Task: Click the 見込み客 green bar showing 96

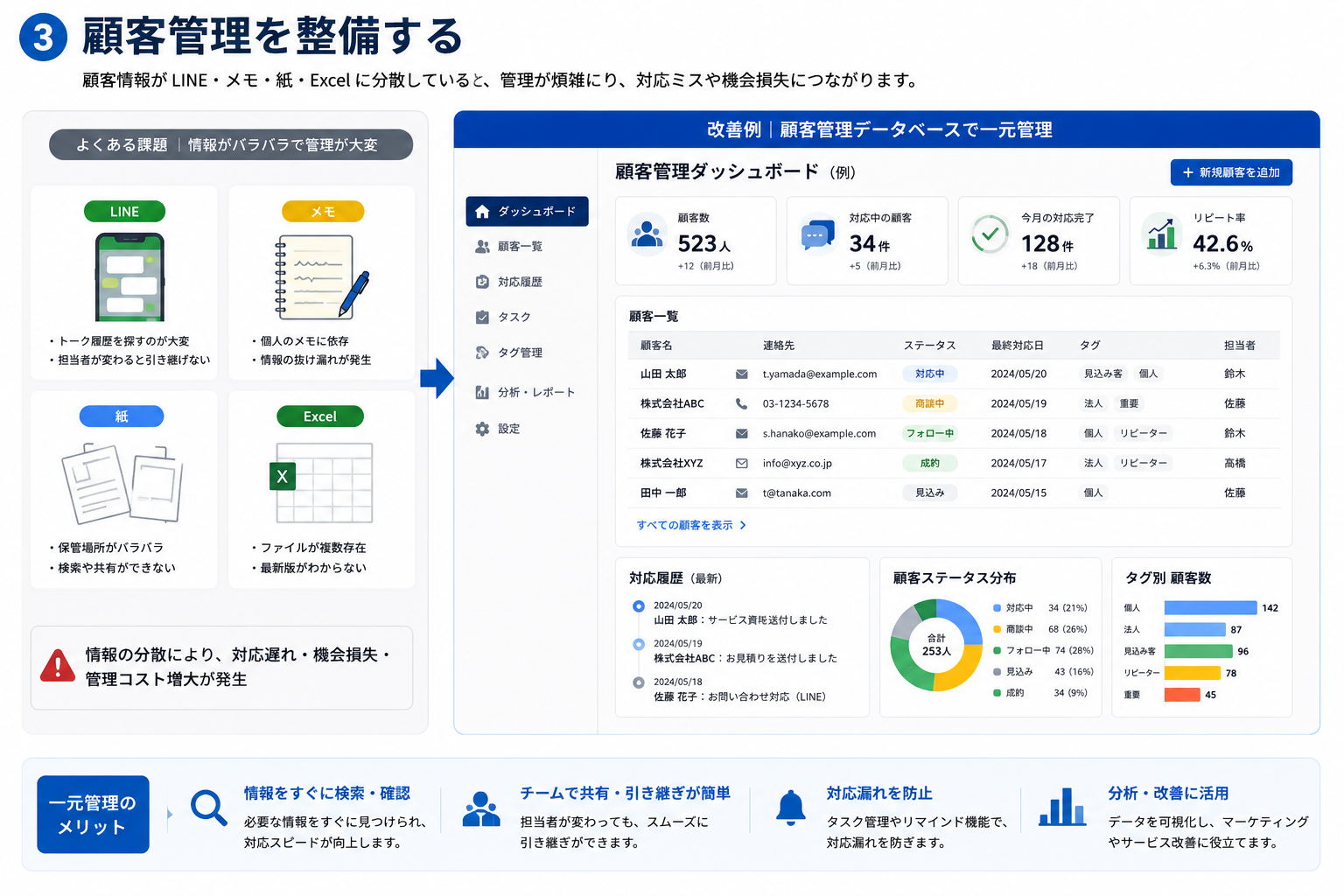Action: tap(1199, 651)
